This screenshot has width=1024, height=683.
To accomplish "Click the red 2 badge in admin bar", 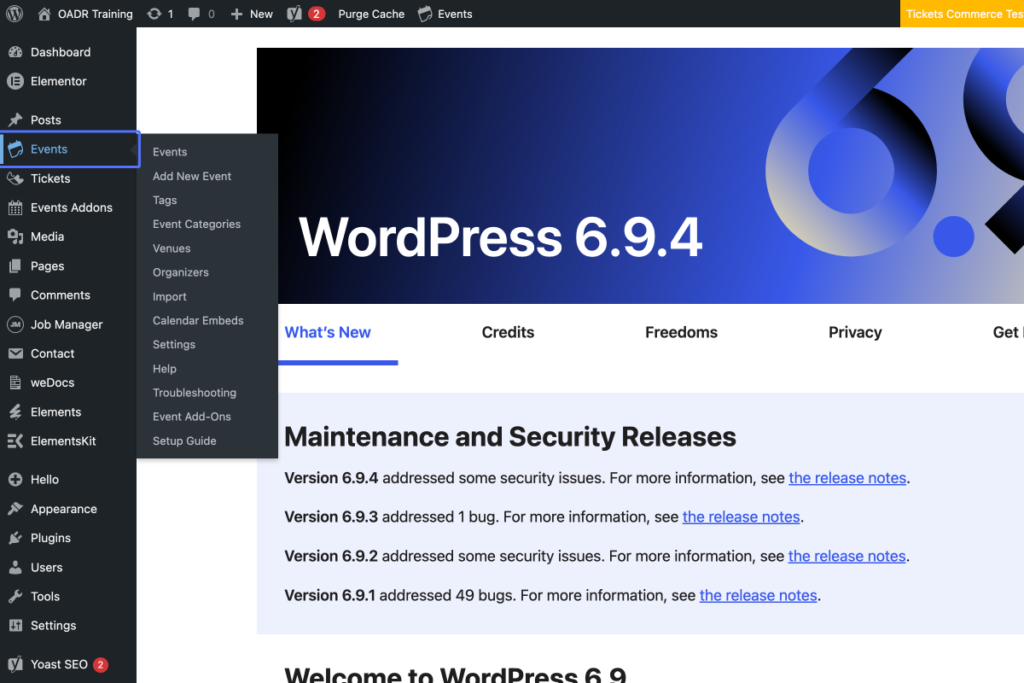I will pos(316,14).
